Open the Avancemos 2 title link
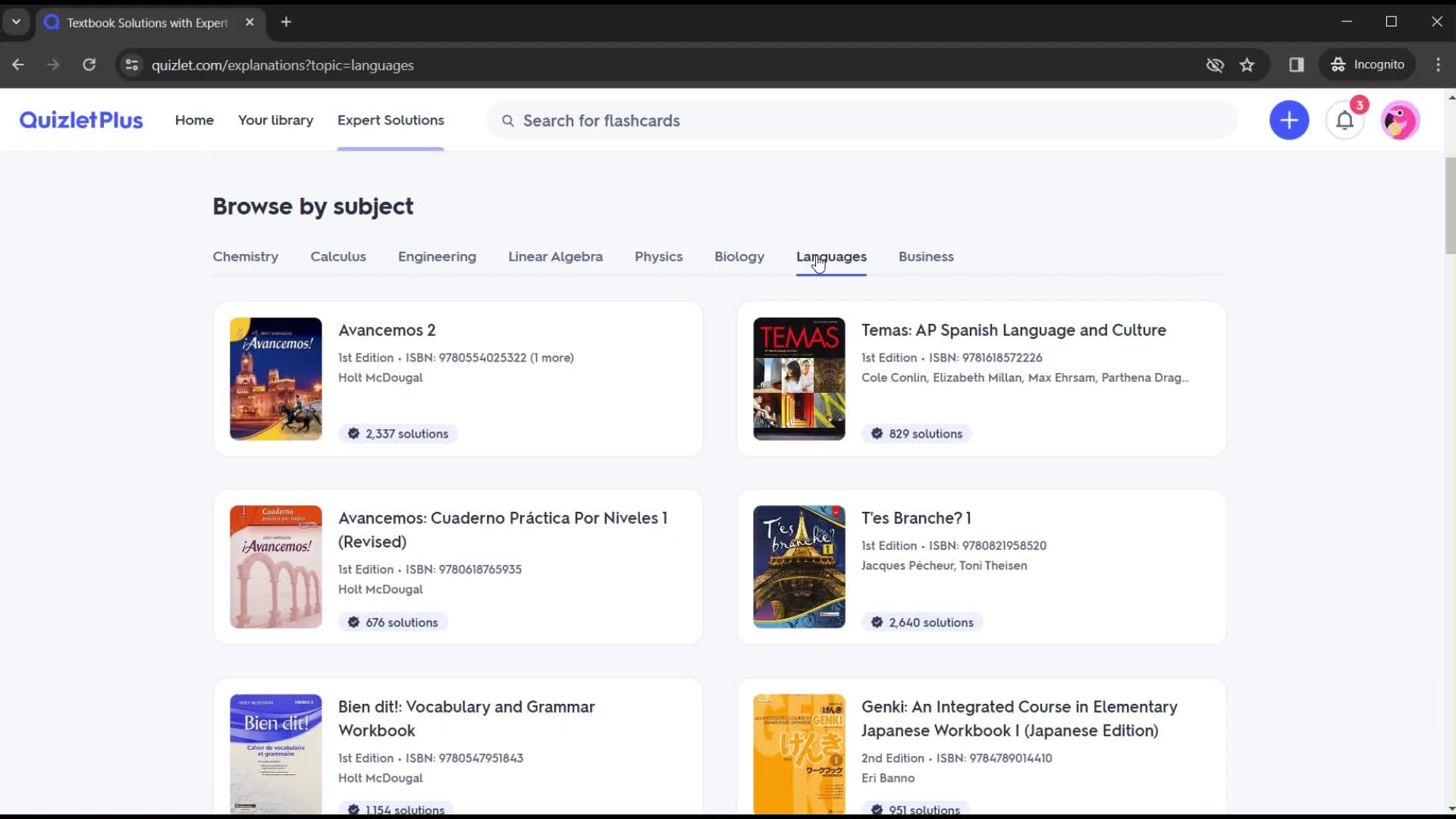This screenshot has width=1456, height=819. point(387,330)
